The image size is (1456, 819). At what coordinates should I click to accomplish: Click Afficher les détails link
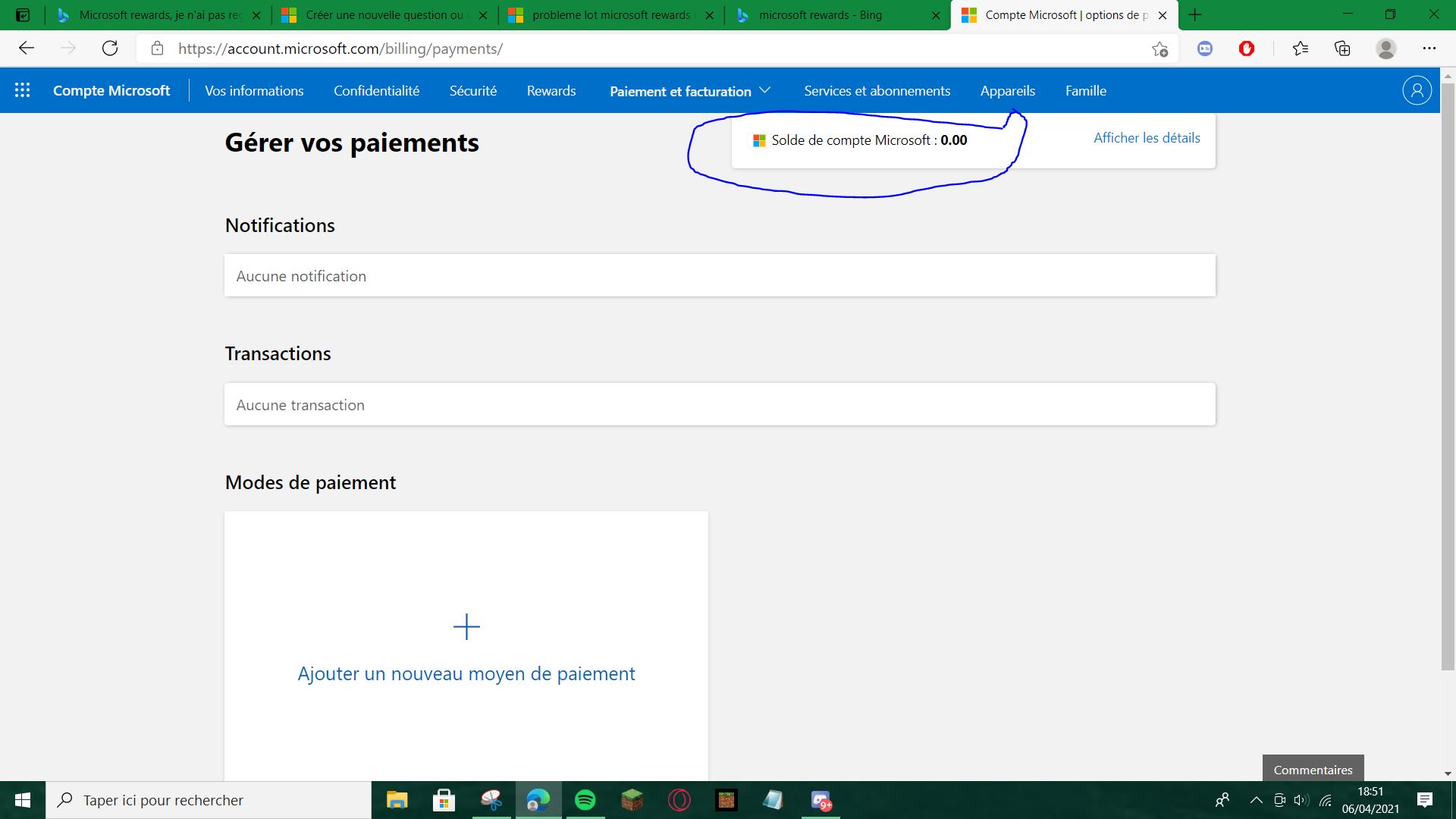(x=1147, y=138)
